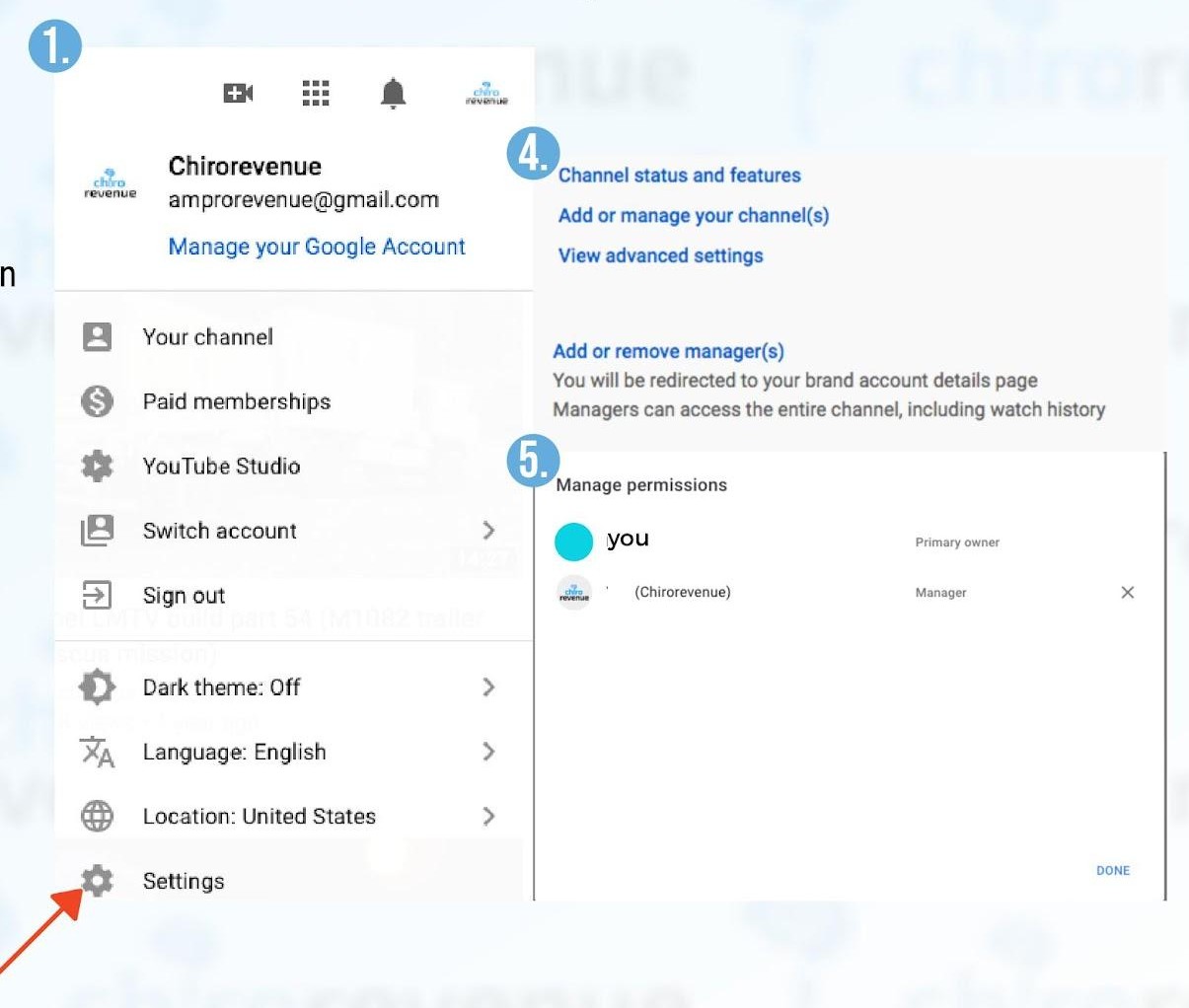Expand the Dark theme chevron arrow
The image size is (1189, 1008).
coord(488,686)
